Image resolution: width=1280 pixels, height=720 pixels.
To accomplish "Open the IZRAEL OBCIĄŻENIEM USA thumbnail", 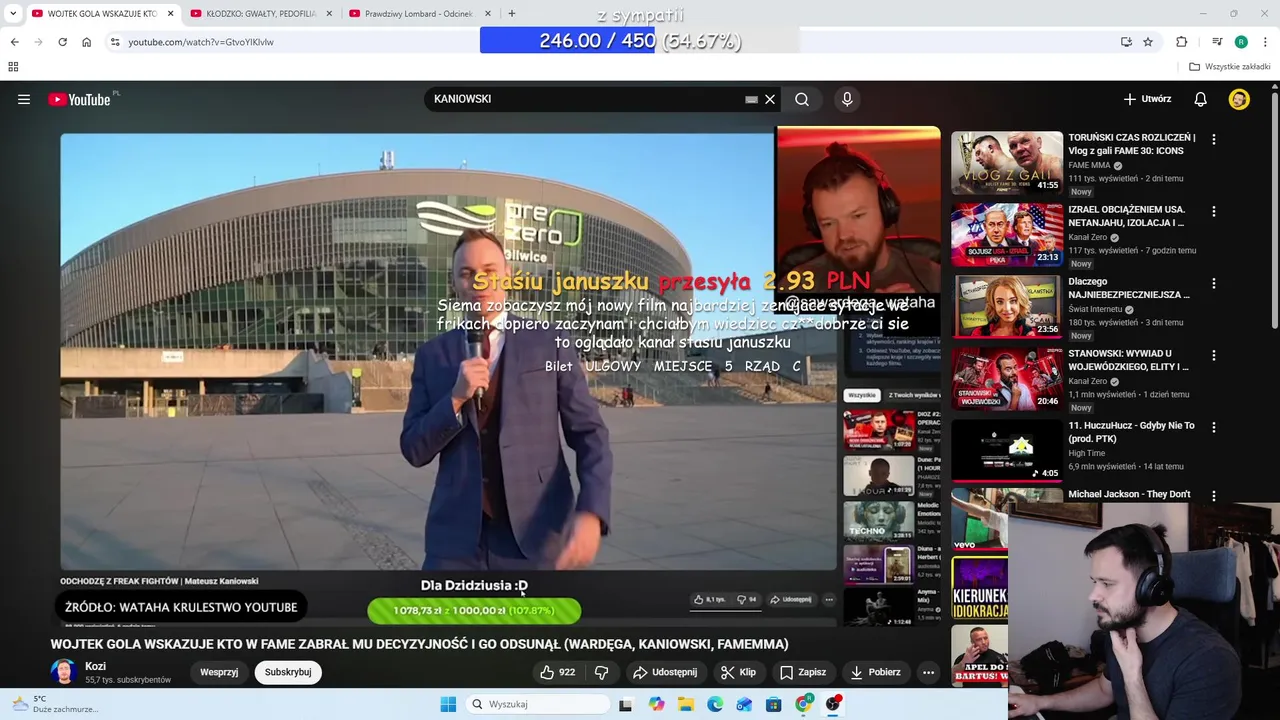I will 1007,234.
